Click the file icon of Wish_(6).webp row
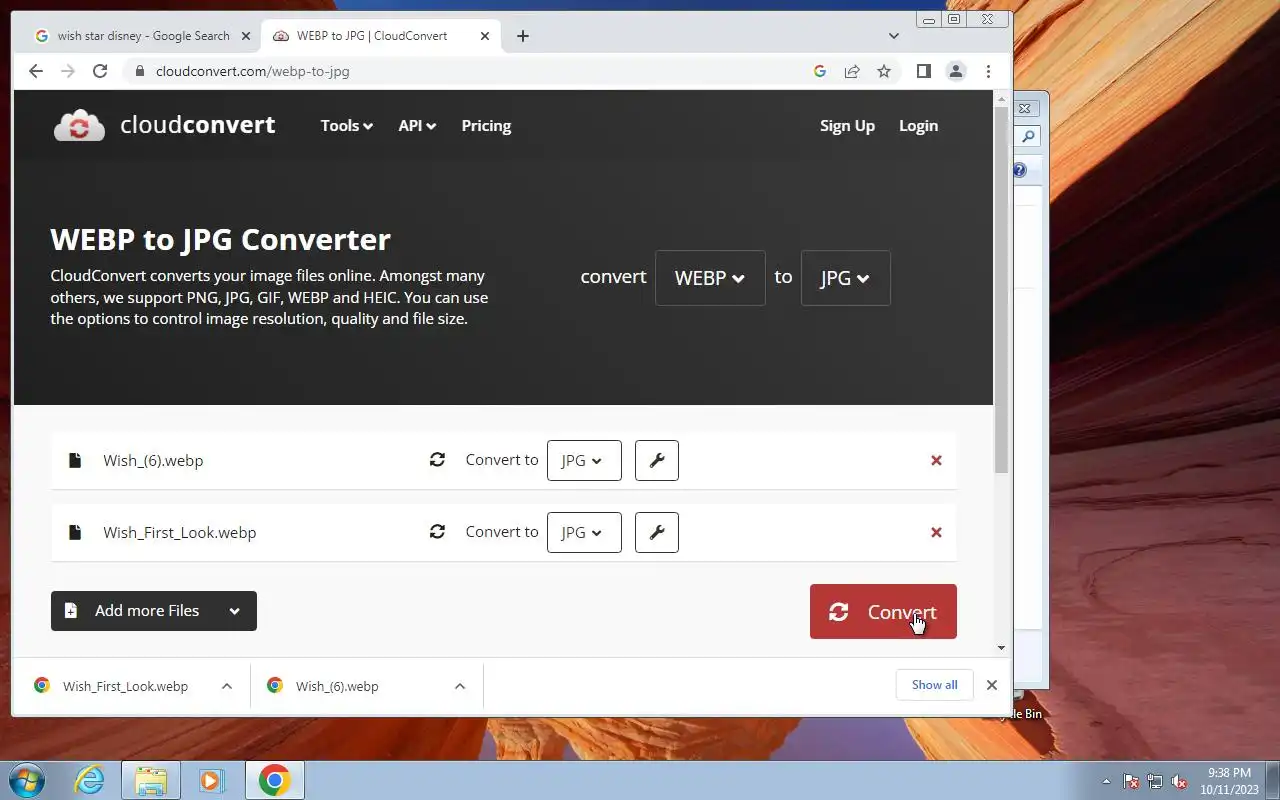The width and height of the screenshot is (1280, 800). (x=75, y=460)
